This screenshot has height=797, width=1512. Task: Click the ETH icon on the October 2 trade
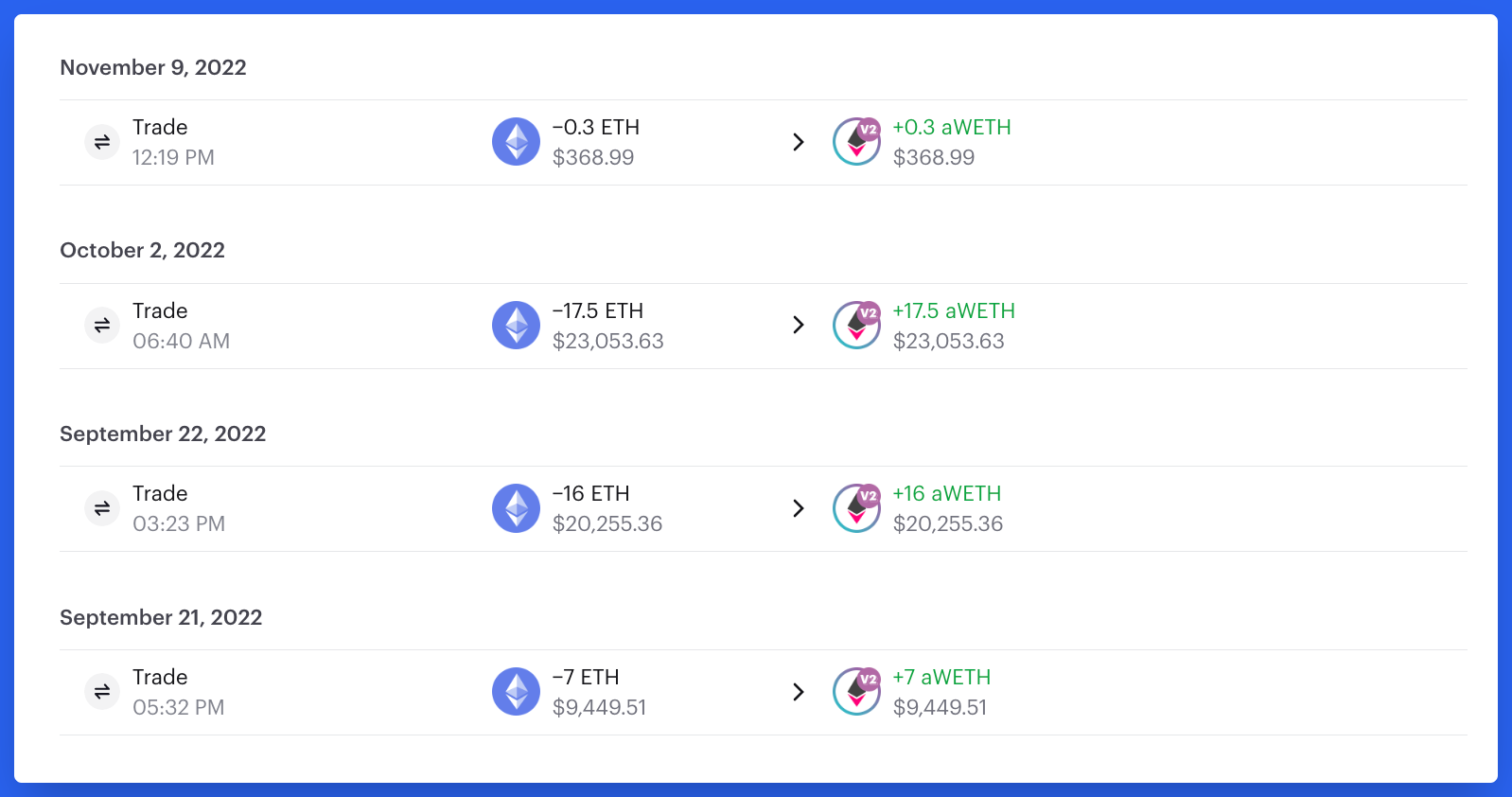tap(516, 325)
